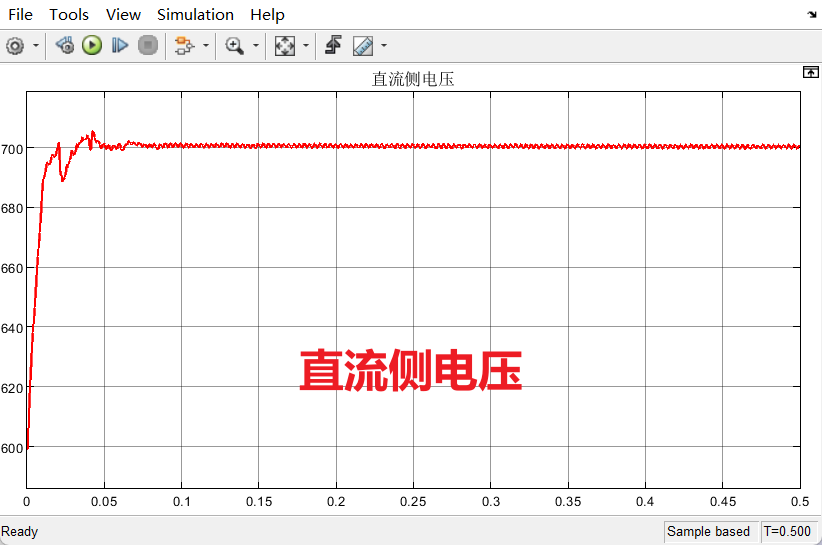Open the View menu
Screen dimensions: 822x545
pos(123,15)
